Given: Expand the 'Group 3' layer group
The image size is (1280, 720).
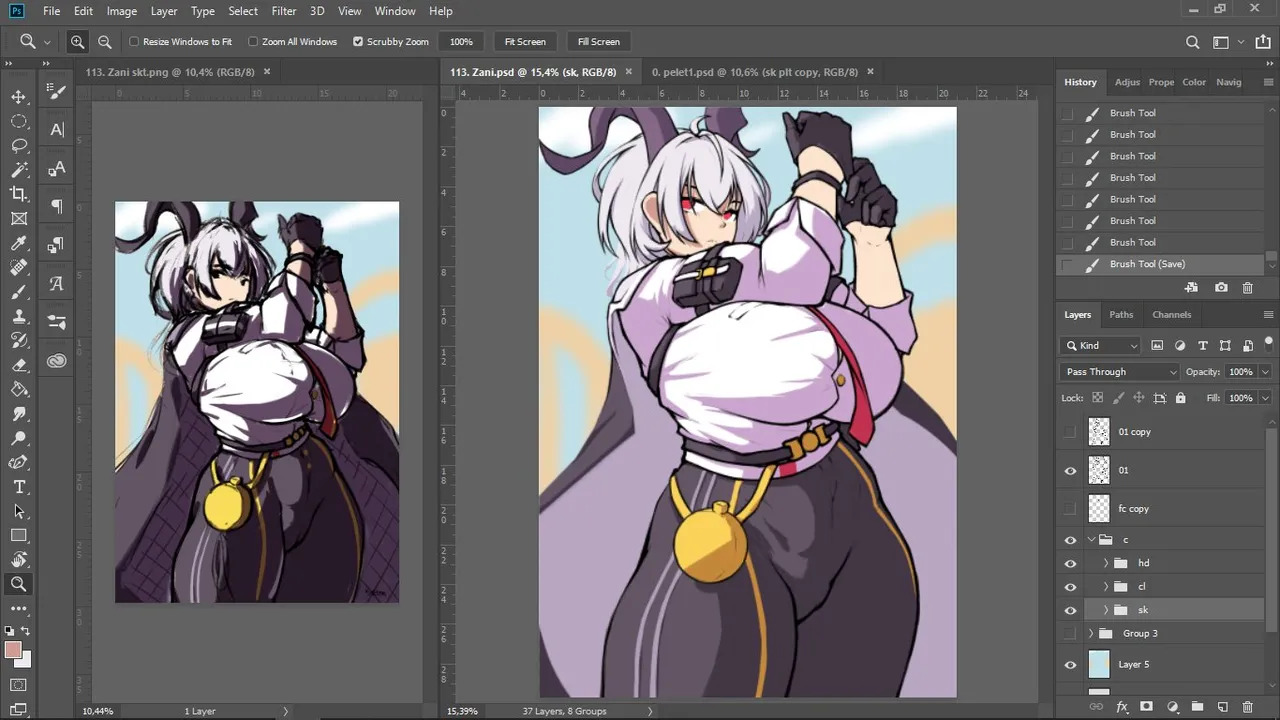Looking at the screenshot, I should click(x=1091, y=634).
